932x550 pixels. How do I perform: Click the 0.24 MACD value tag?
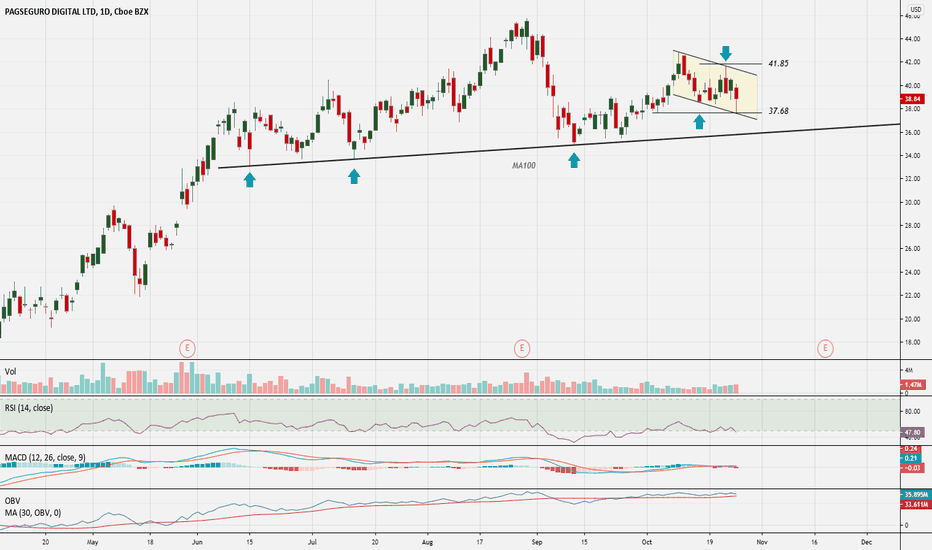pos(912,449)
